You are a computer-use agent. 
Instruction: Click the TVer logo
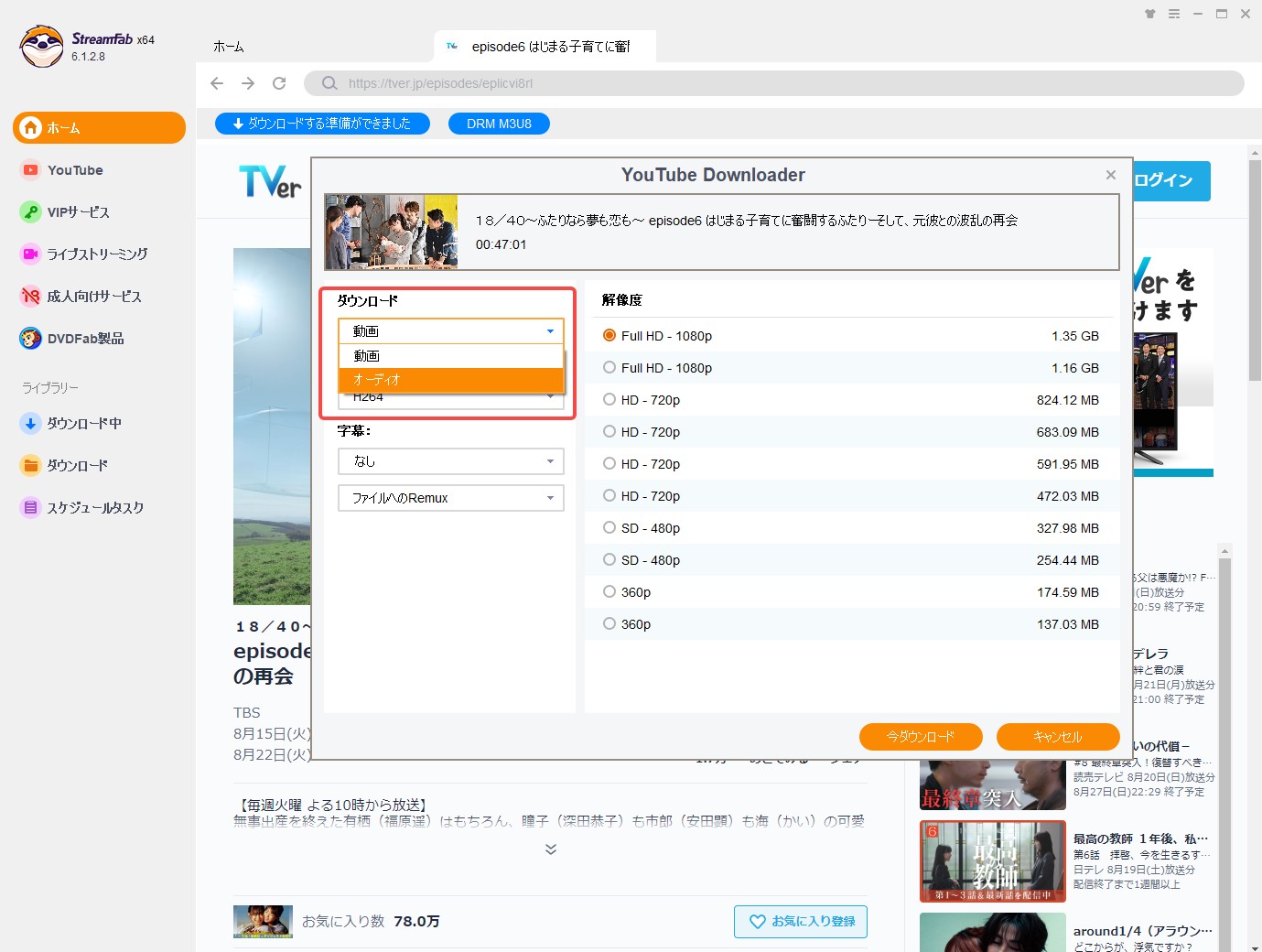click(x=270, y=181)
